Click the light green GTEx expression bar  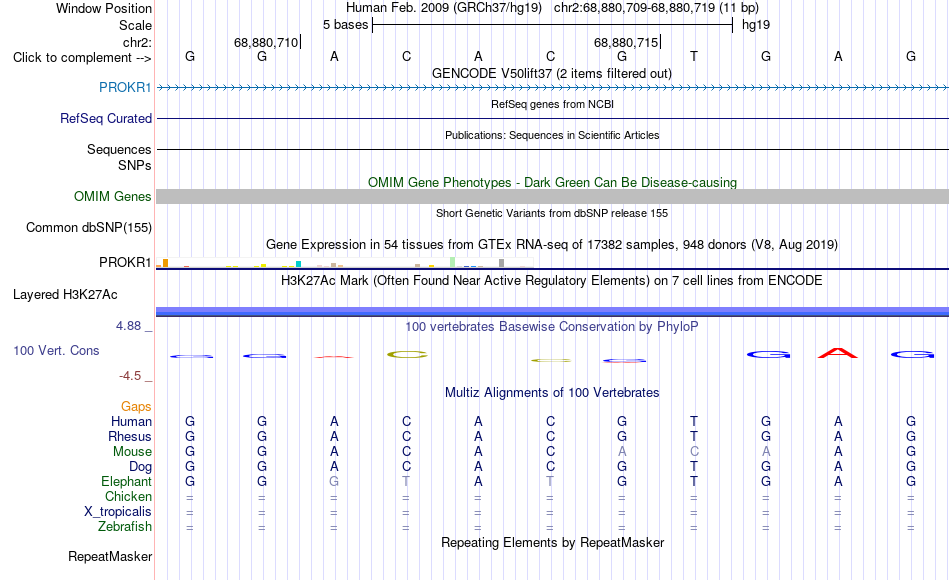452,262
